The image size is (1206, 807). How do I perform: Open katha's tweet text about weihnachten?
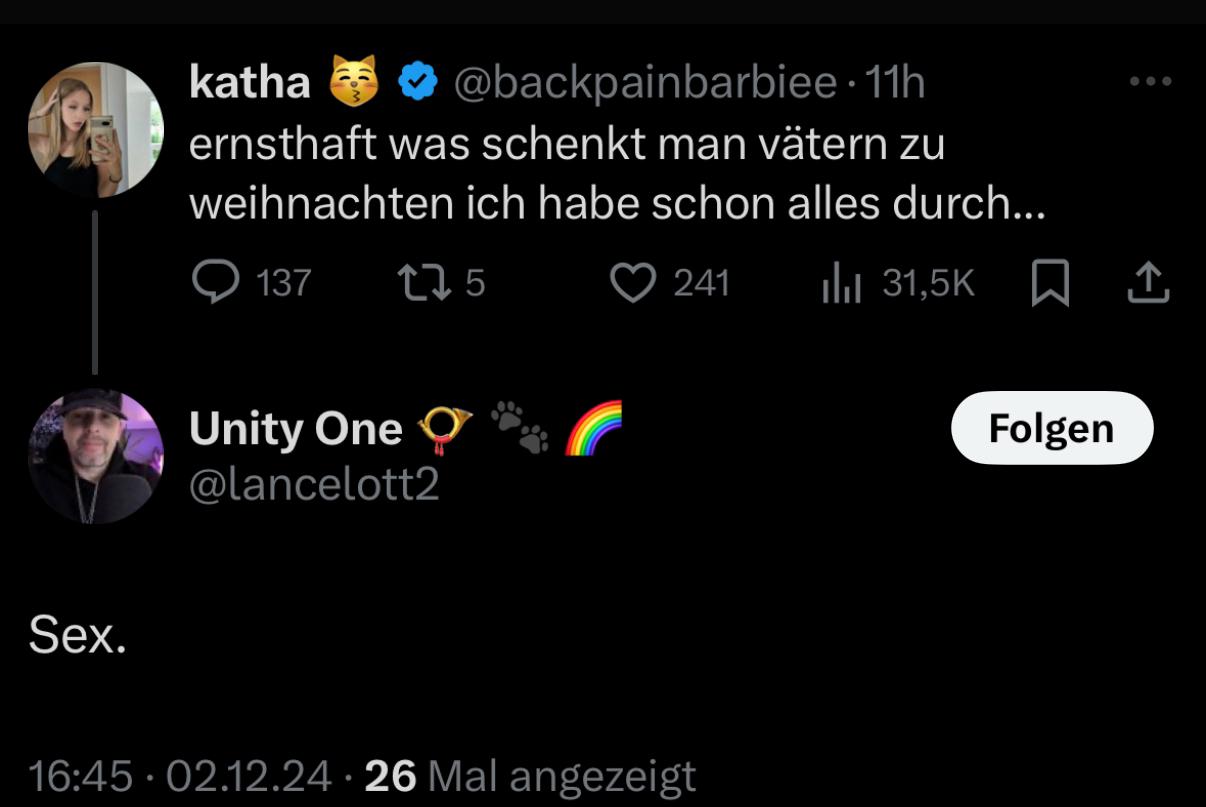615,175
